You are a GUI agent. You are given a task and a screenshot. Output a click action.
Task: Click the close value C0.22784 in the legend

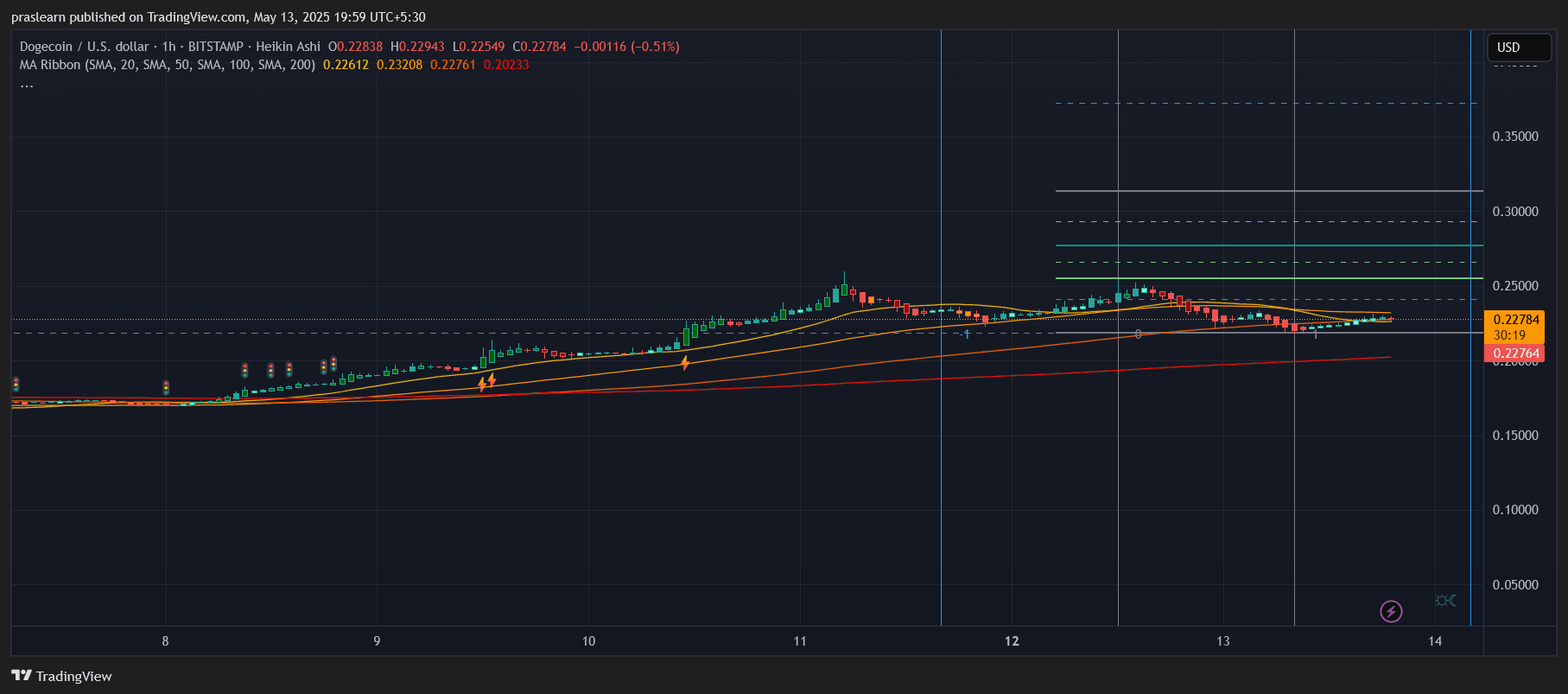(539, 47)
